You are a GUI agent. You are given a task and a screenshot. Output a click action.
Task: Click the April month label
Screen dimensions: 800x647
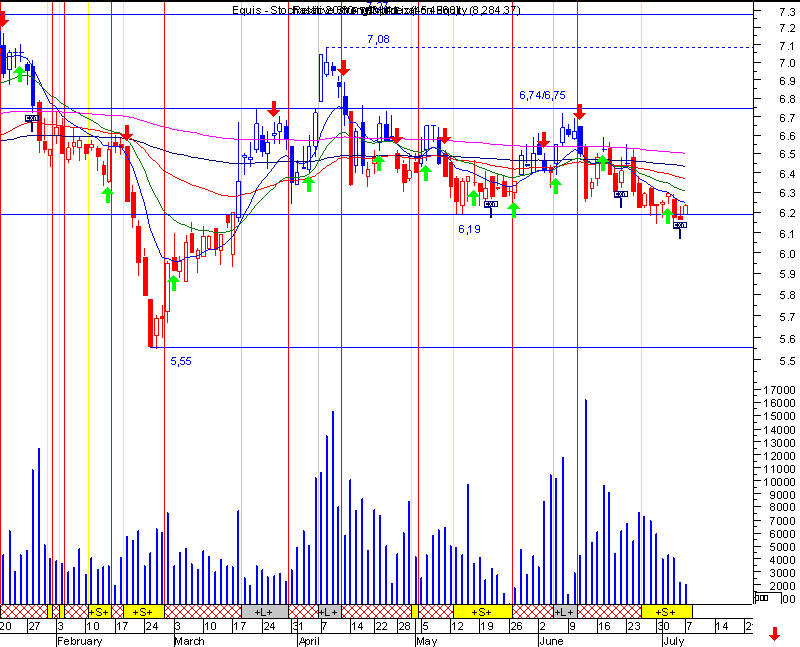309,641
